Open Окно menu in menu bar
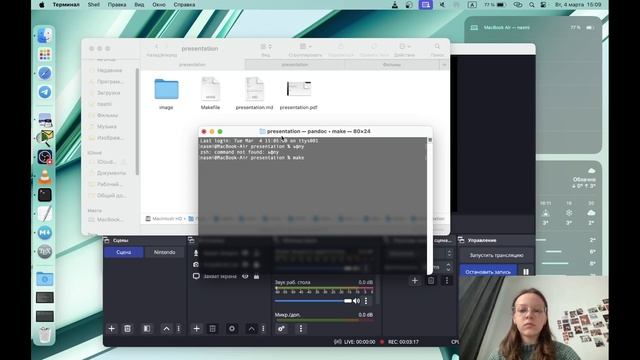Image resolution: width=640 pixels, height=360 pixels. point(159,4)
